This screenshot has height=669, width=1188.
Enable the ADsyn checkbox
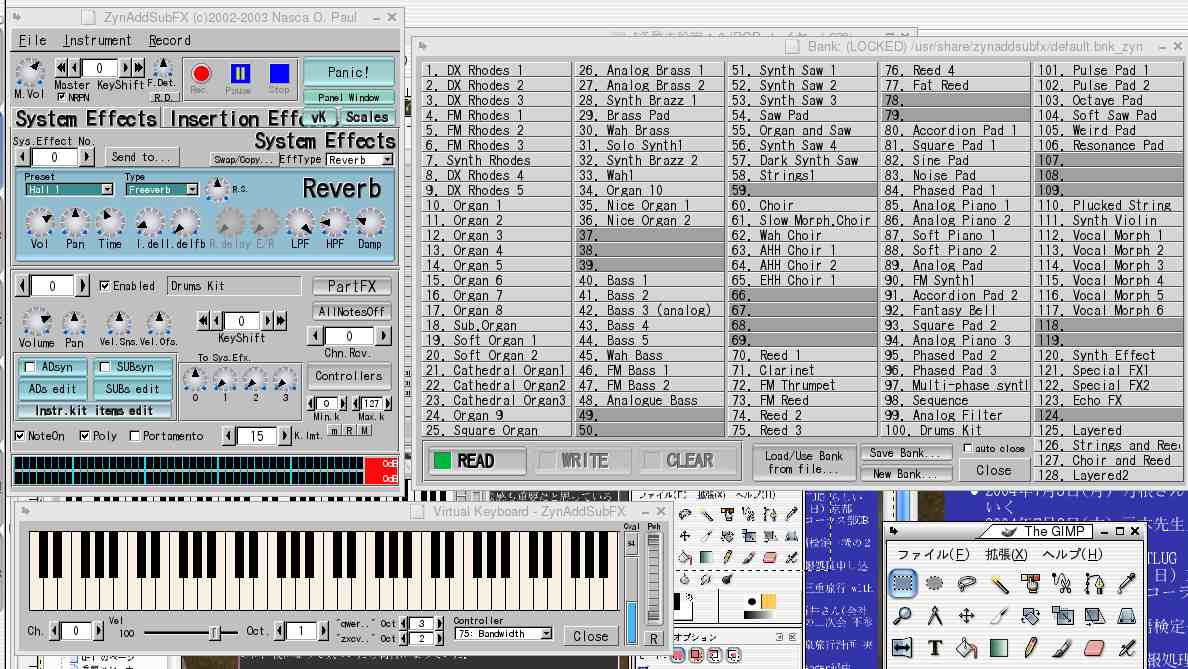coord(30,367)
